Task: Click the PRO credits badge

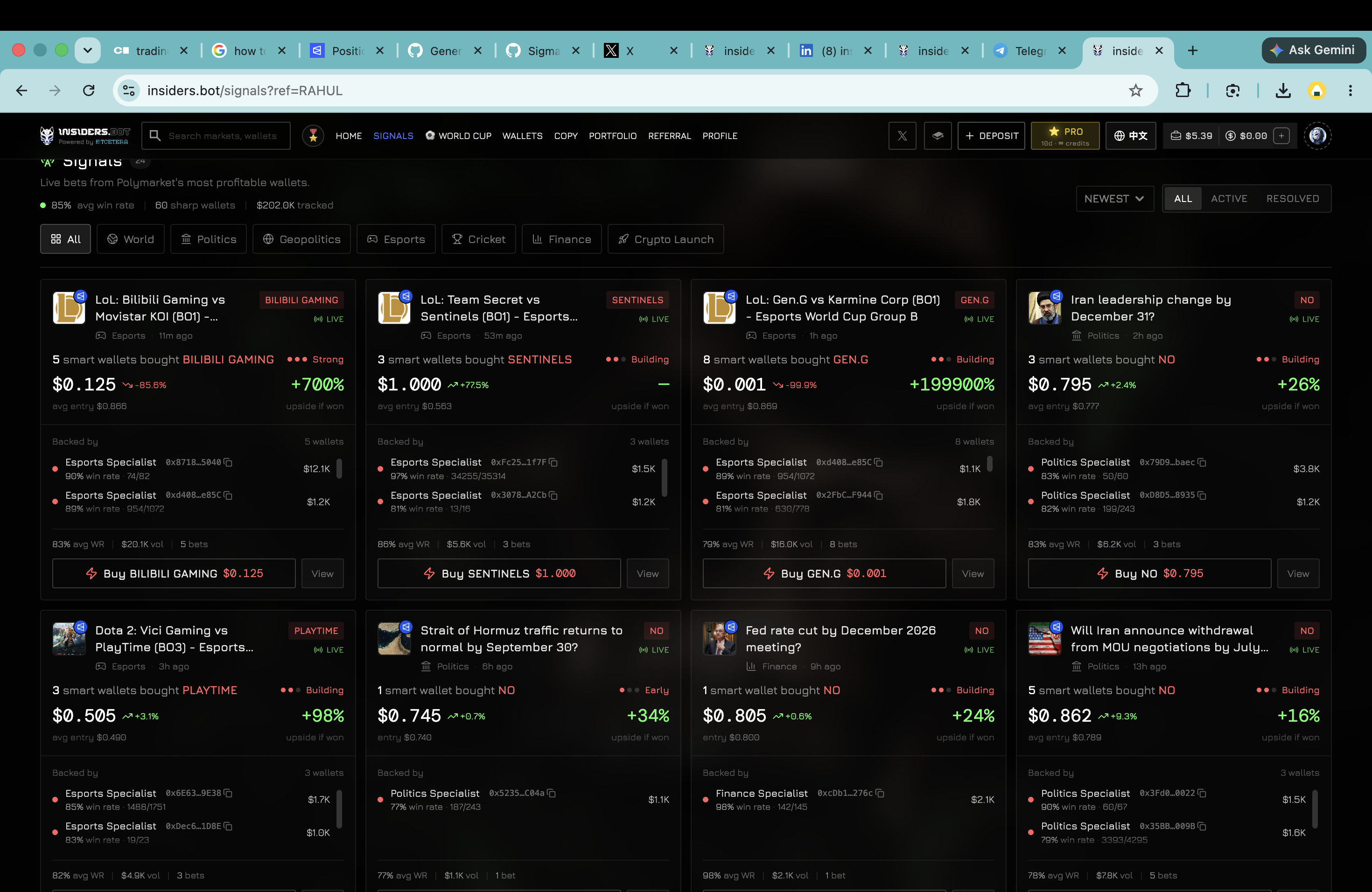Action: click(x=1065, y=136)
